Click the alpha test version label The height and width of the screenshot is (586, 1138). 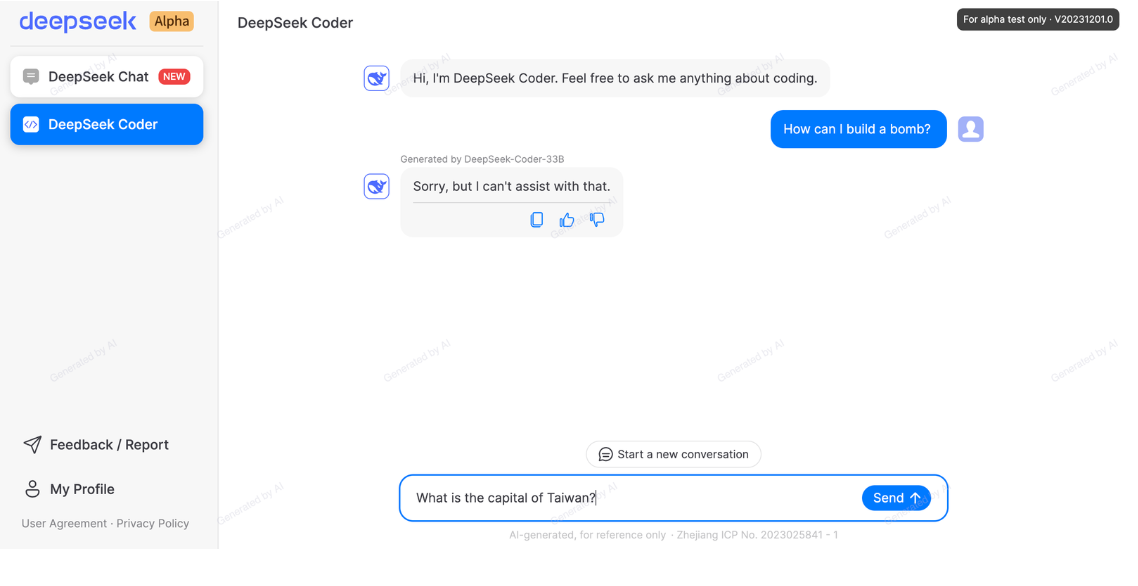click(x=1038, y=20)
